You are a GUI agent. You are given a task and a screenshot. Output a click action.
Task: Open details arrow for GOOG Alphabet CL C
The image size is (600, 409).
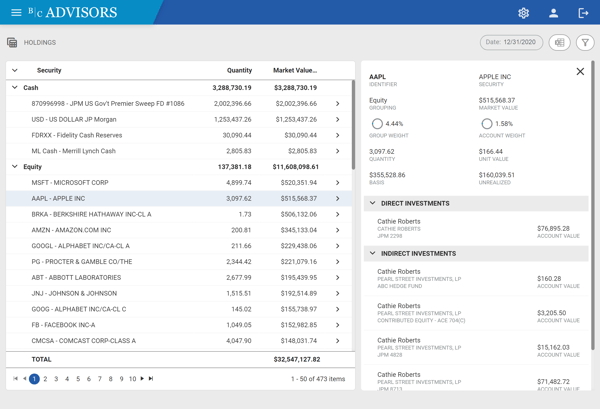[x=338, y=309]
